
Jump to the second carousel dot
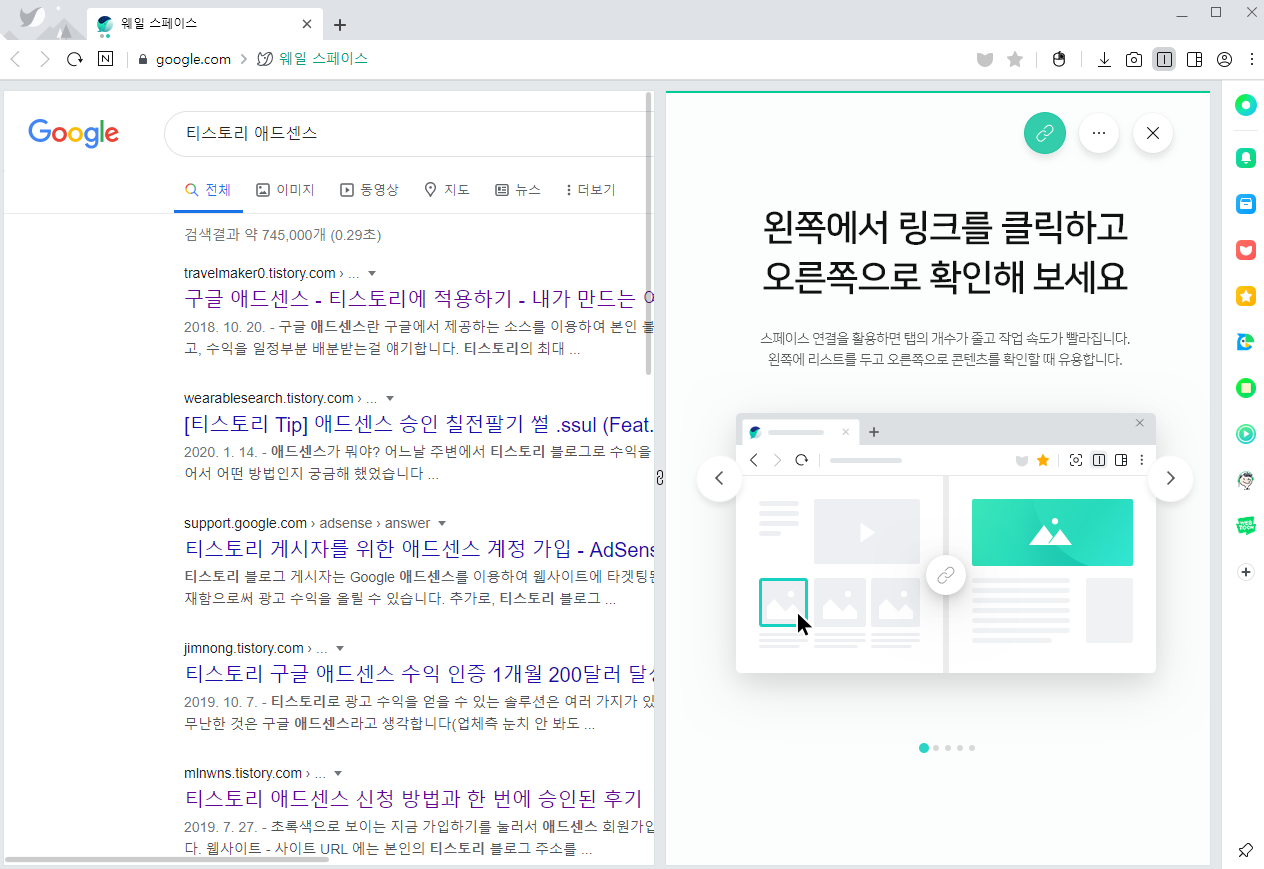[936, 748]
